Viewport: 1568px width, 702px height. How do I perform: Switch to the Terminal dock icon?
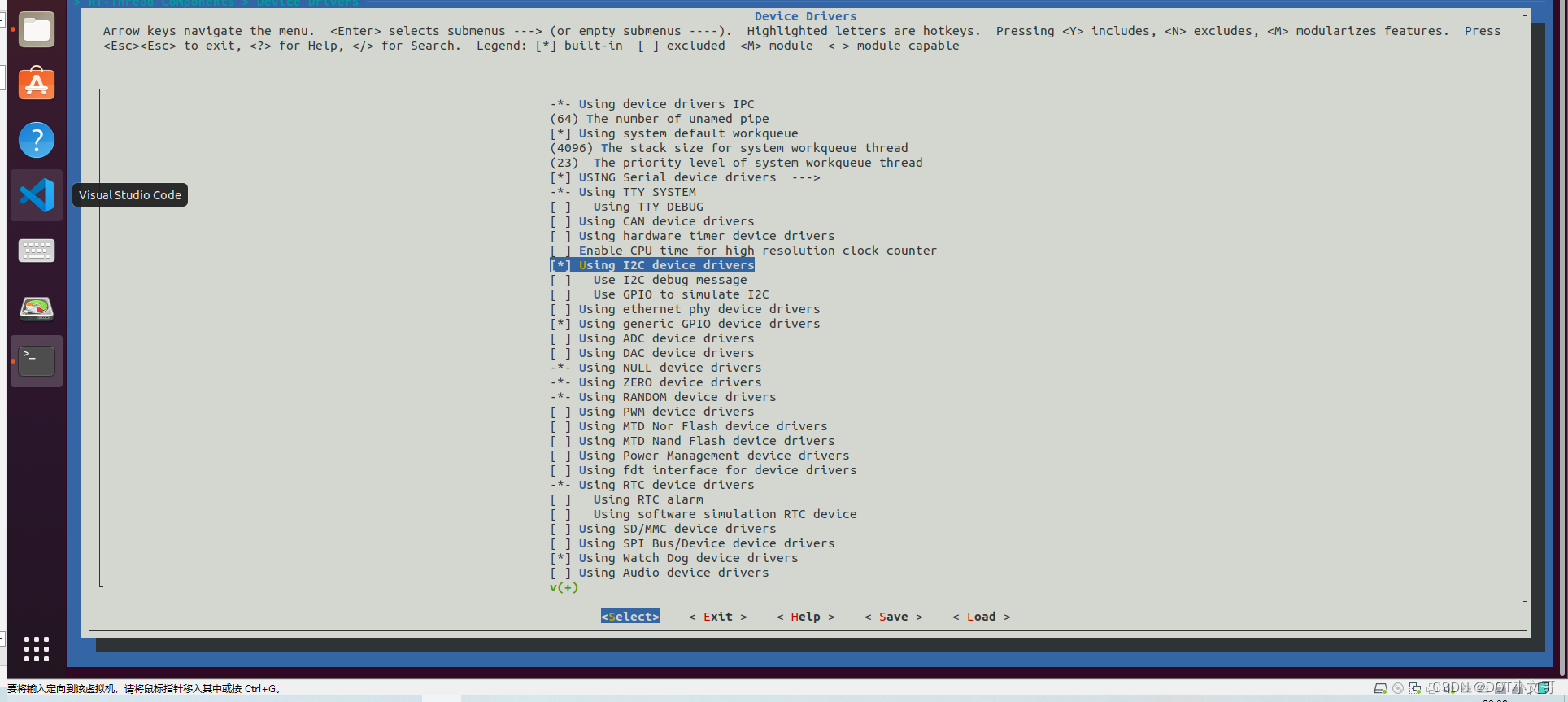[x=37, y=361]
